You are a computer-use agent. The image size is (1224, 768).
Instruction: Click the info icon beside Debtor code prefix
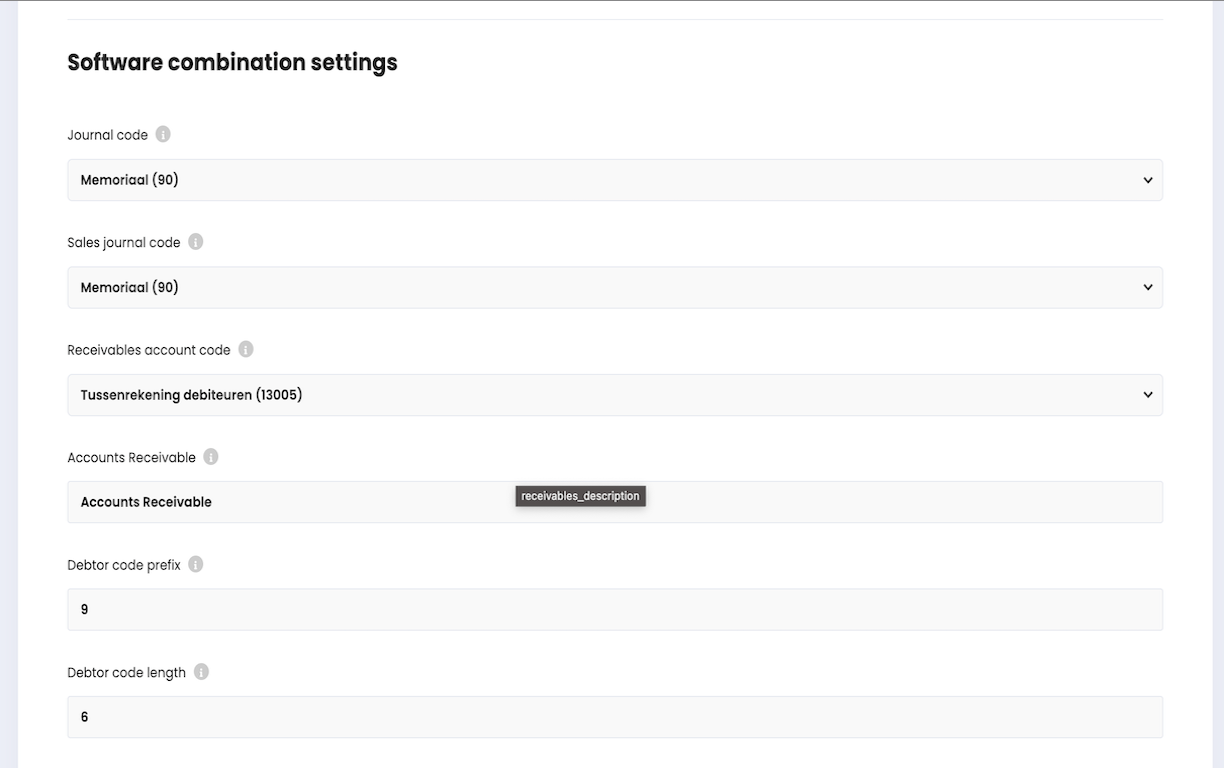(196, 564)
